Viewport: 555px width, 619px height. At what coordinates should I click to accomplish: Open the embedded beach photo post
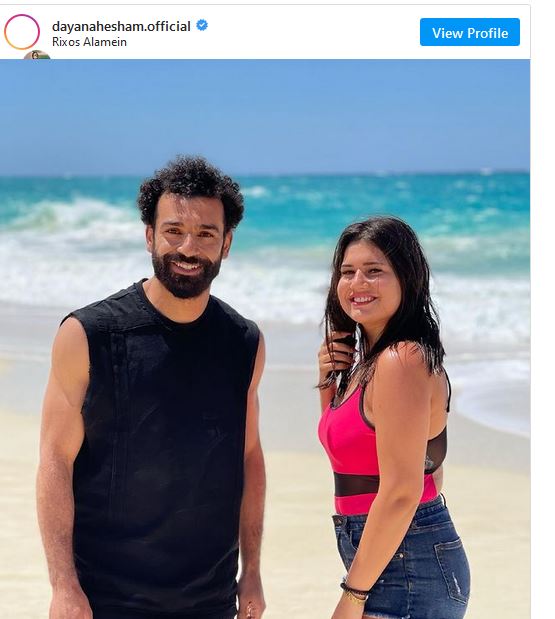265,339
